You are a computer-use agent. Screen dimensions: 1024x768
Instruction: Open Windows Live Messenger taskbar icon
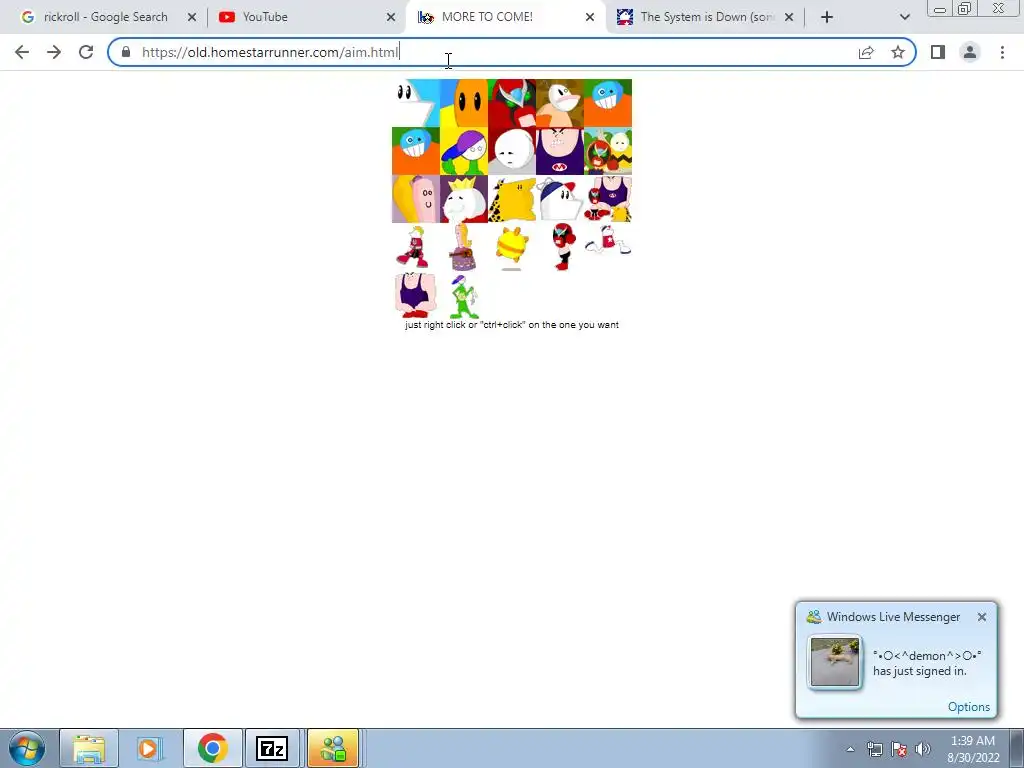333,748
